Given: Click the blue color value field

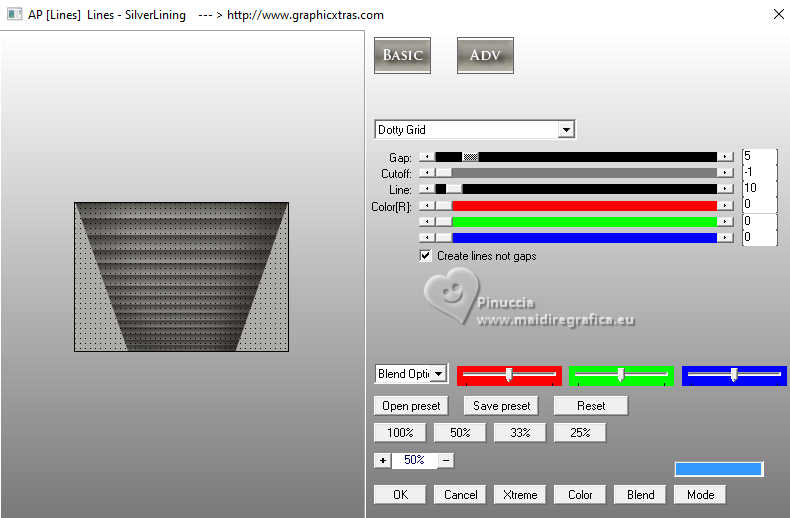Looking at the screenshot, I should (x=760, y=237).
